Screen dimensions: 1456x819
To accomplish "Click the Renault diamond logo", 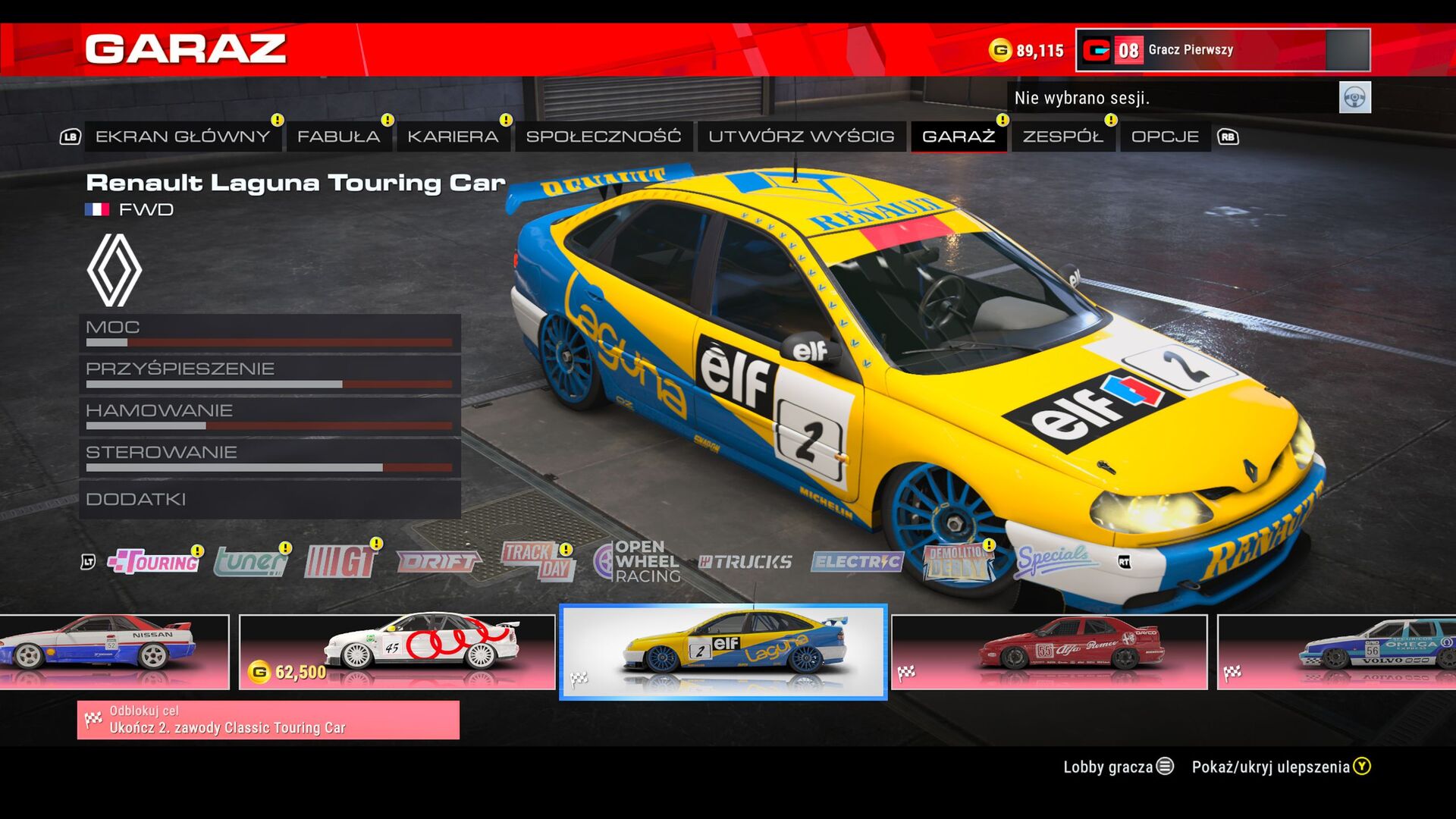I will coord(114,270).
